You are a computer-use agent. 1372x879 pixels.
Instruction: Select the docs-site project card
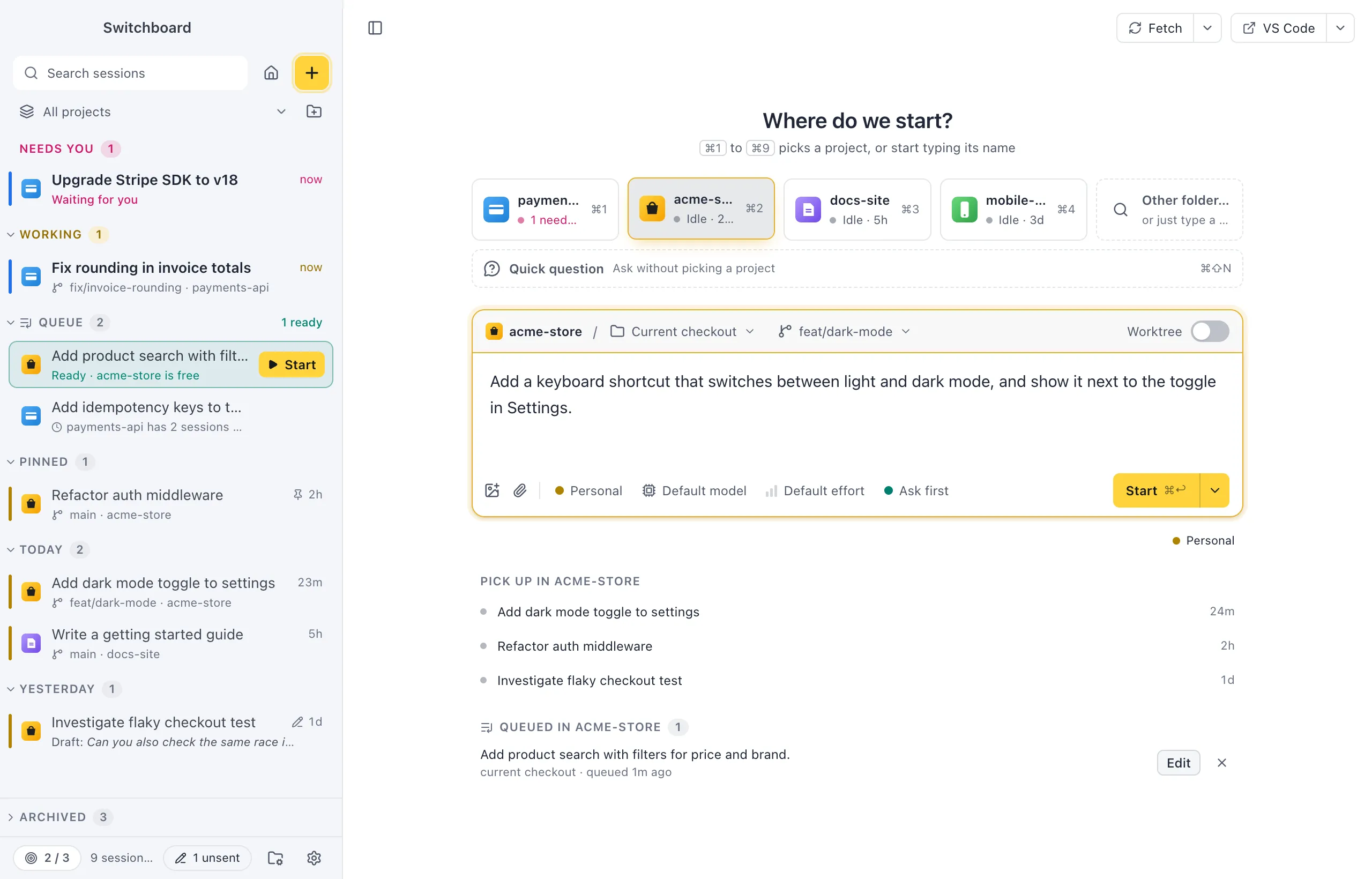857,210
